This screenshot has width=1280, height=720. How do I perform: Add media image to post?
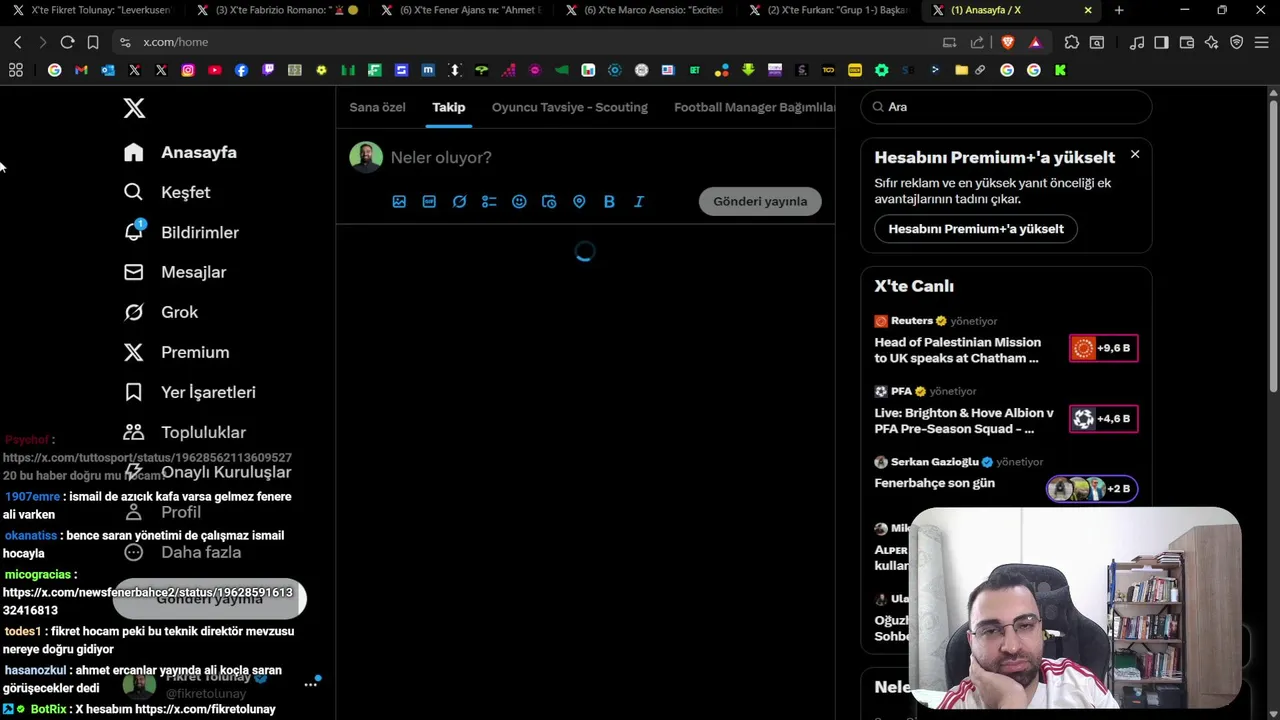click(x=399, y=201)
